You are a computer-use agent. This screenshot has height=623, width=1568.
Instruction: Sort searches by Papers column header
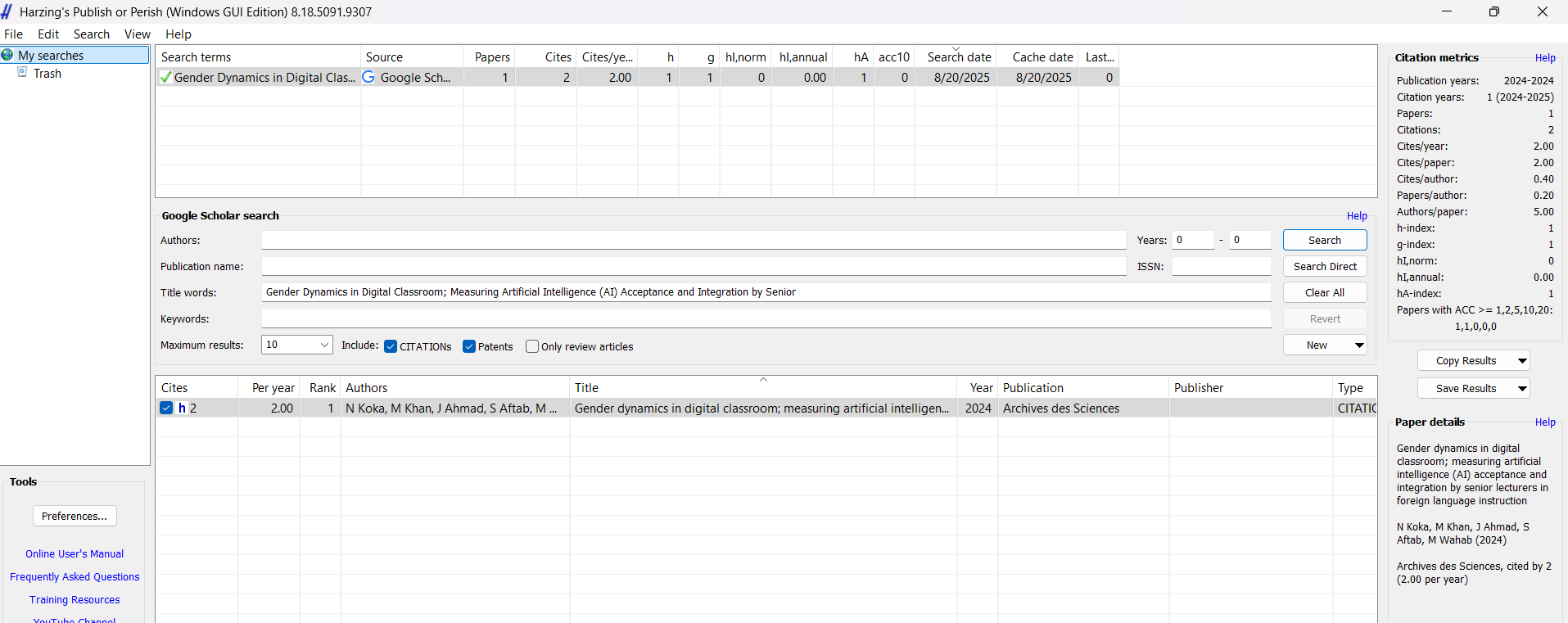click(490, 56)
